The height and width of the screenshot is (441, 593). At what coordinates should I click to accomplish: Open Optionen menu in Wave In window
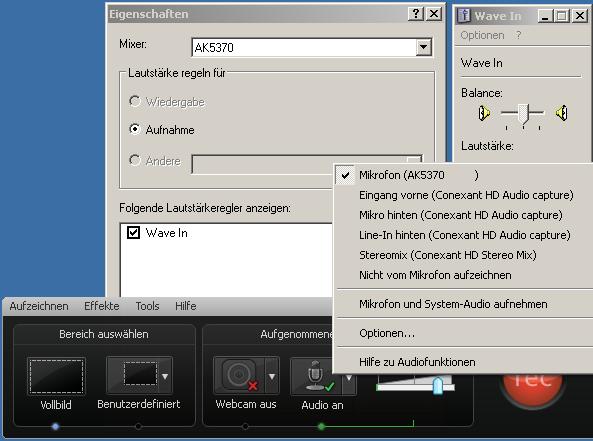point(482,35)
